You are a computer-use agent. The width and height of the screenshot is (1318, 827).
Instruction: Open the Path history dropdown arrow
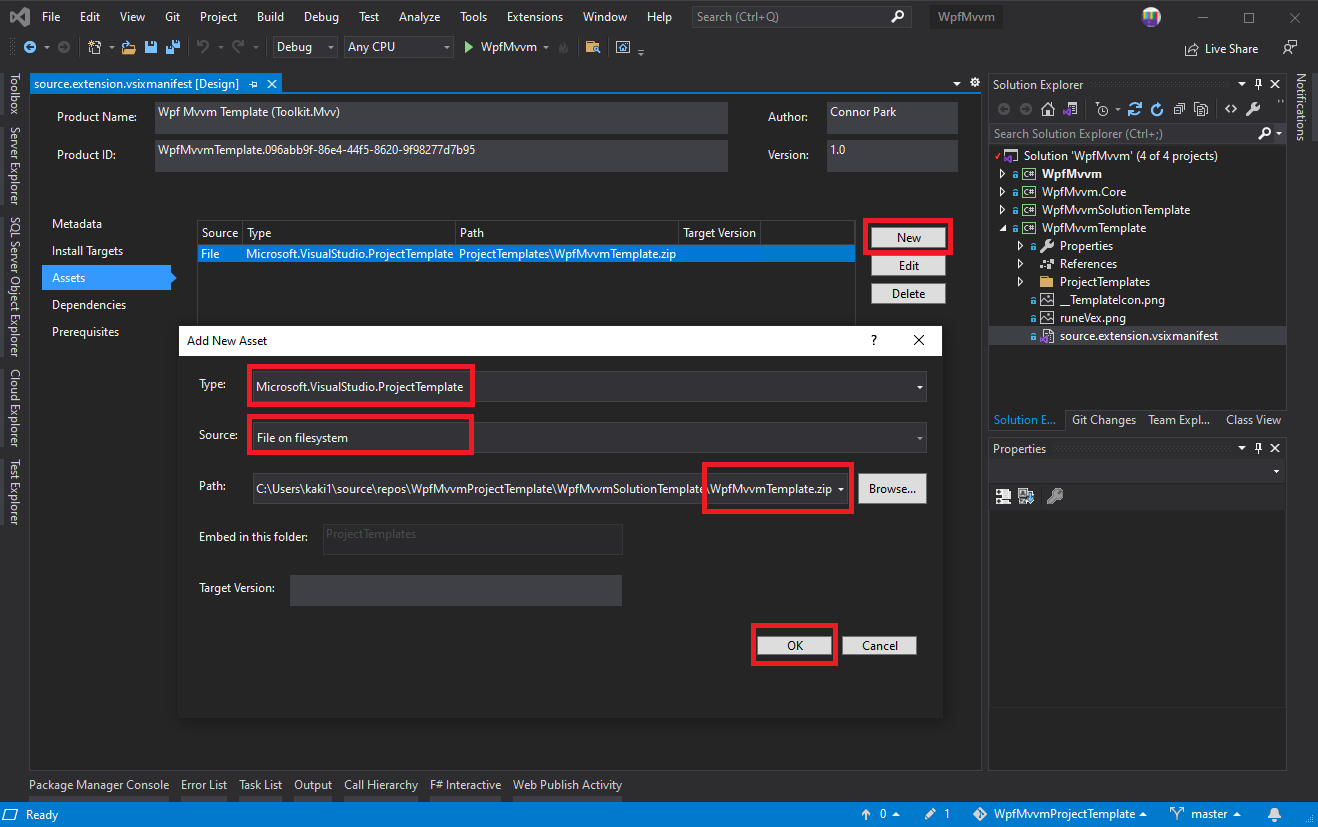(x=842, y=489)
